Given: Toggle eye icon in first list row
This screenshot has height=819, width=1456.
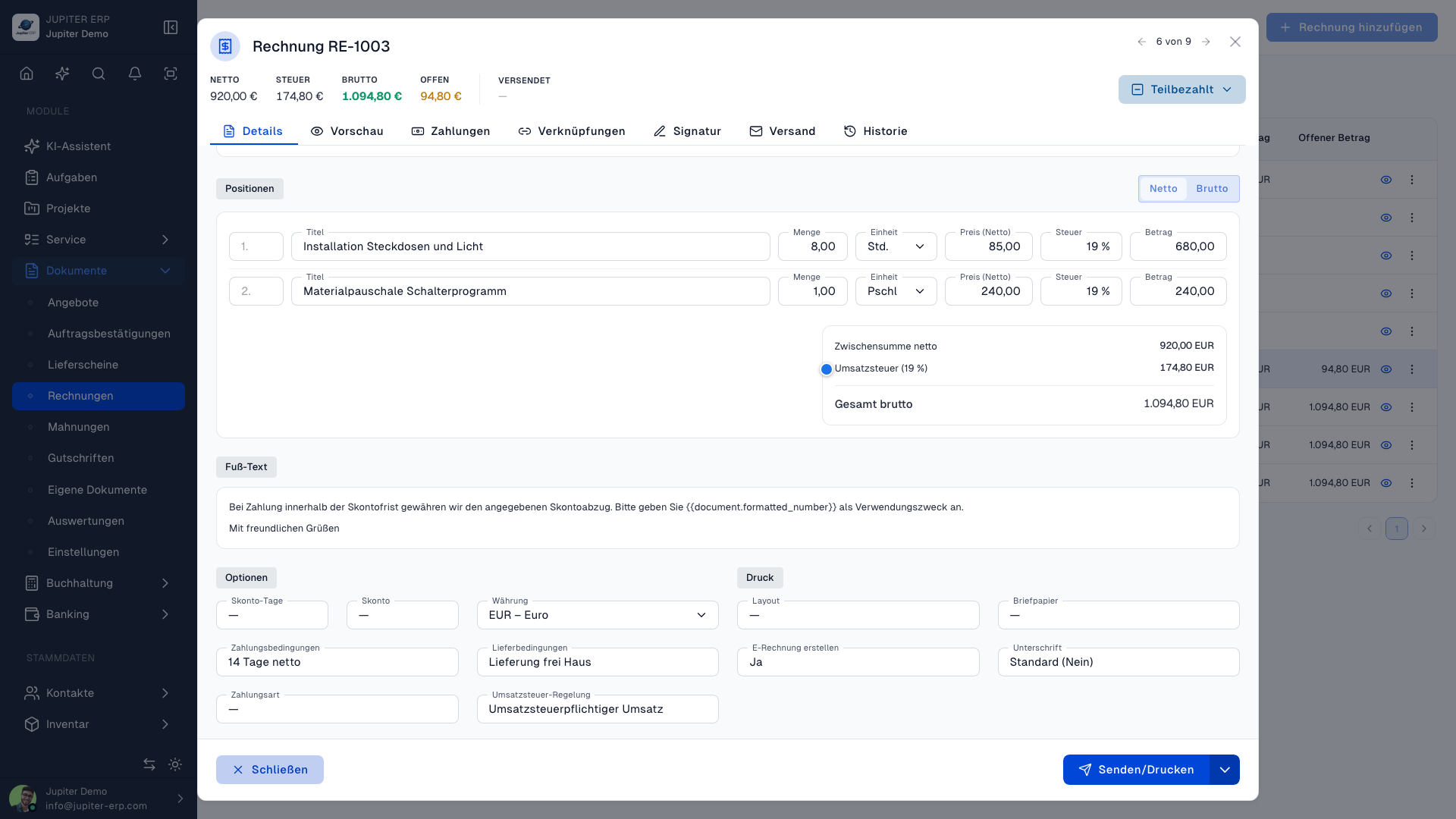Looking at the screenshot, I should click(1386, 180).
